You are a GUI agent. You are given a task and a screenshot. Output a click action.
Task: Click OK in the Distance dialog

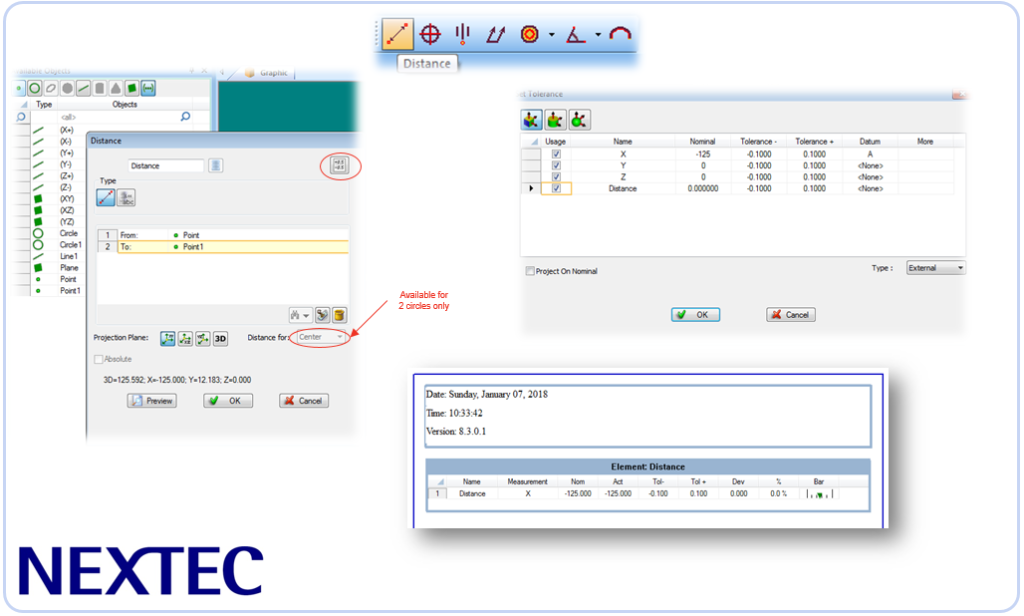[227, 401]
